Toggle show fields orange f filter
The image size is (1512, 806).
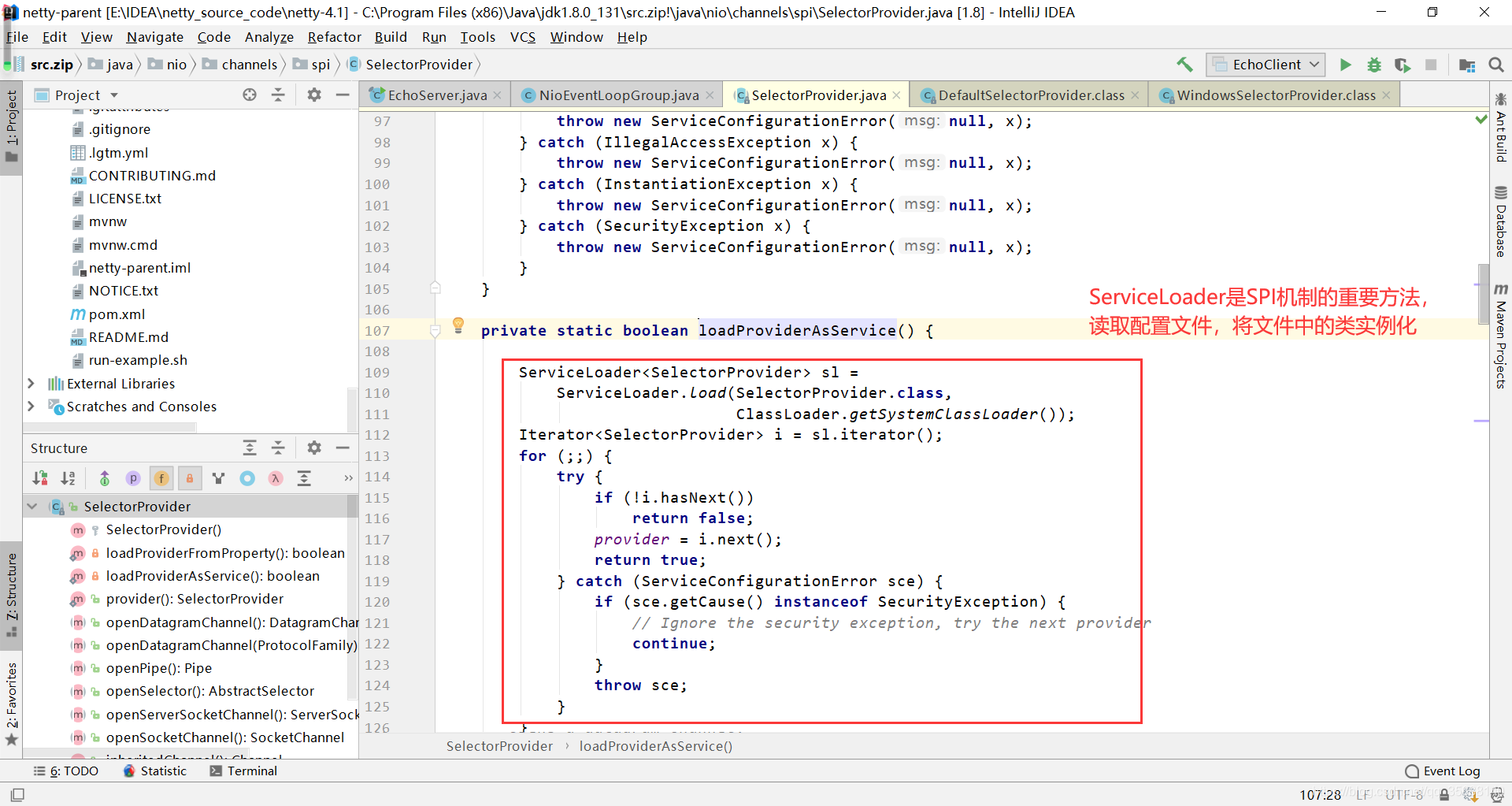(161, 477)
